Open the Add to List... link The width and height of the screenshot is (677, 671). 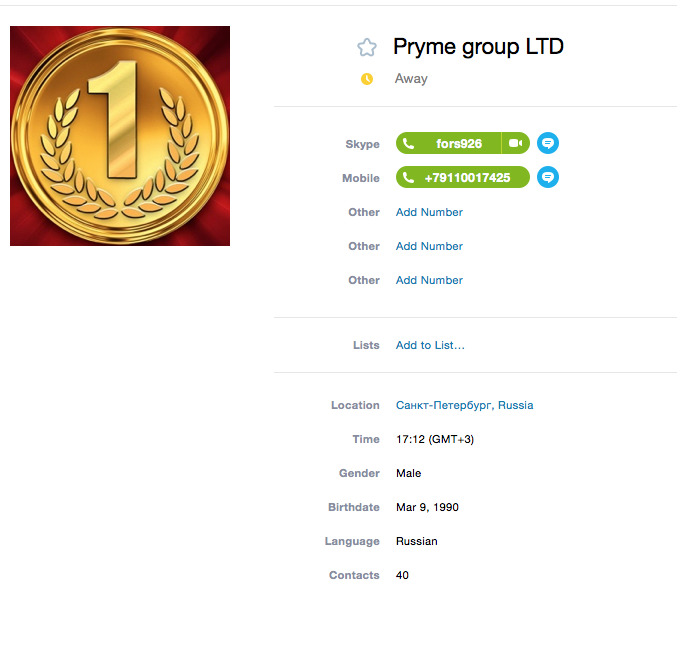pos(430,345)
